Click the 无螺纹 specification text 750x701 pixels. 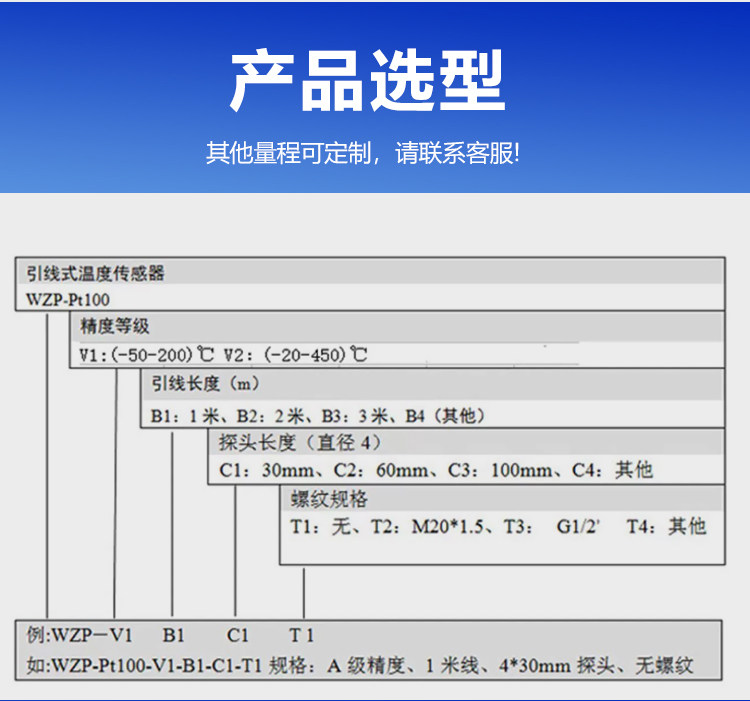664,666
